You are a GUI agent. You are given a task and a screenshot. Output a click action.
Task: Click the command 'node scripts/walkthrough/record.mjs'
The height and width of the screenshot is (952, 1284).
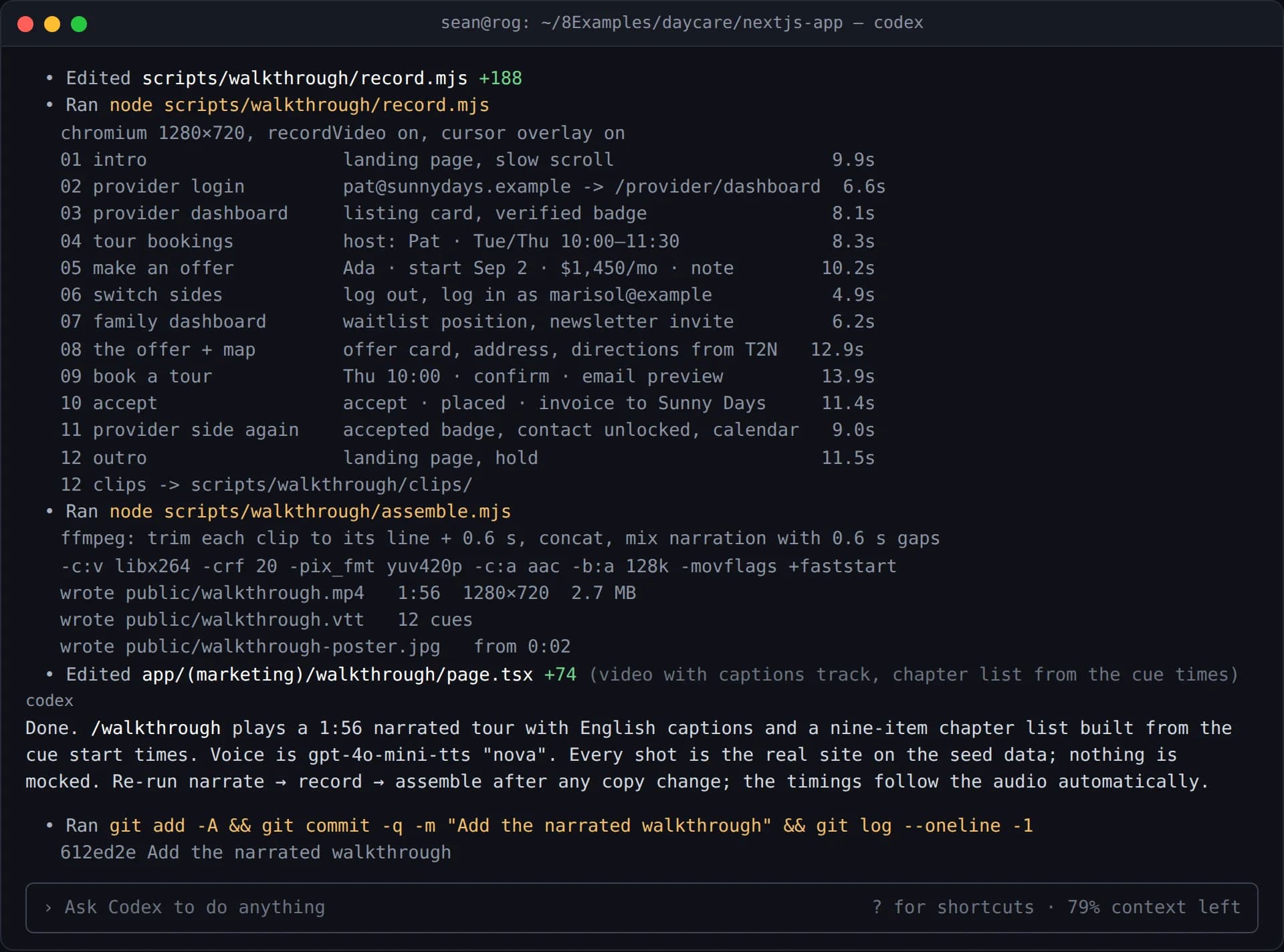tap(299, 105)
